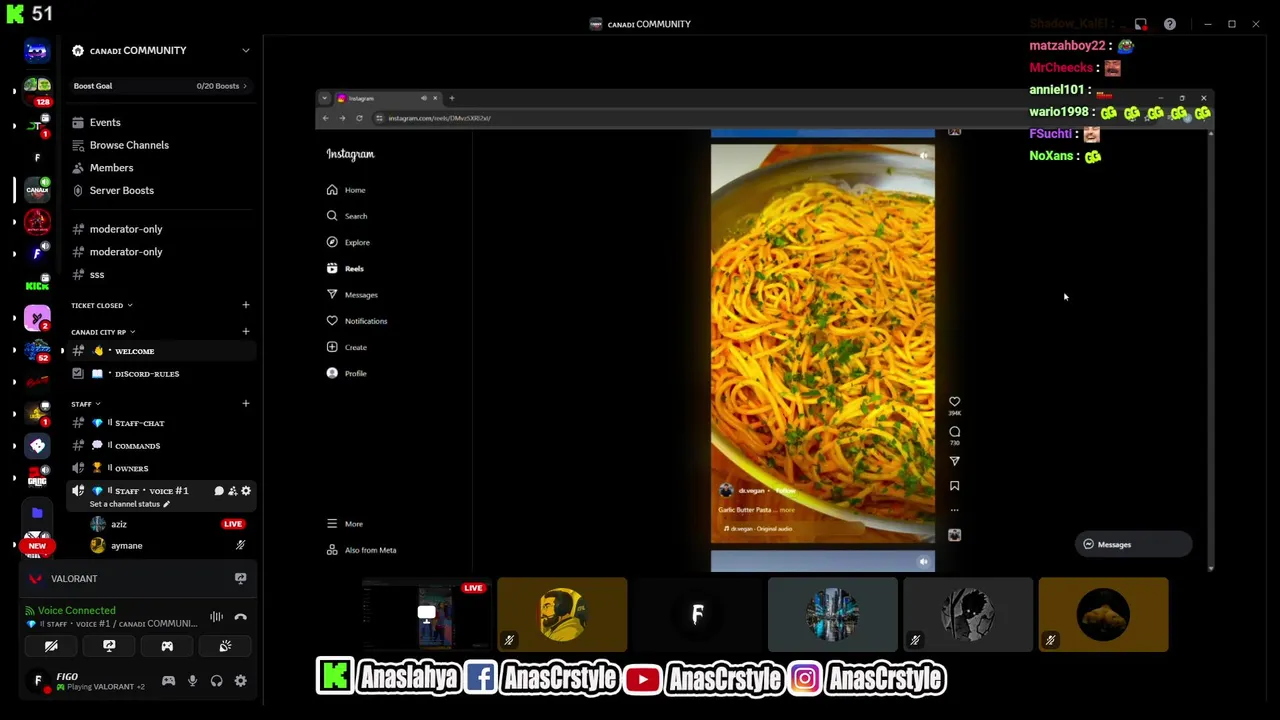This screenshot has width=1280, height=720.
Task: Open Events in the server sidebar
Action: tap(105, 122)
